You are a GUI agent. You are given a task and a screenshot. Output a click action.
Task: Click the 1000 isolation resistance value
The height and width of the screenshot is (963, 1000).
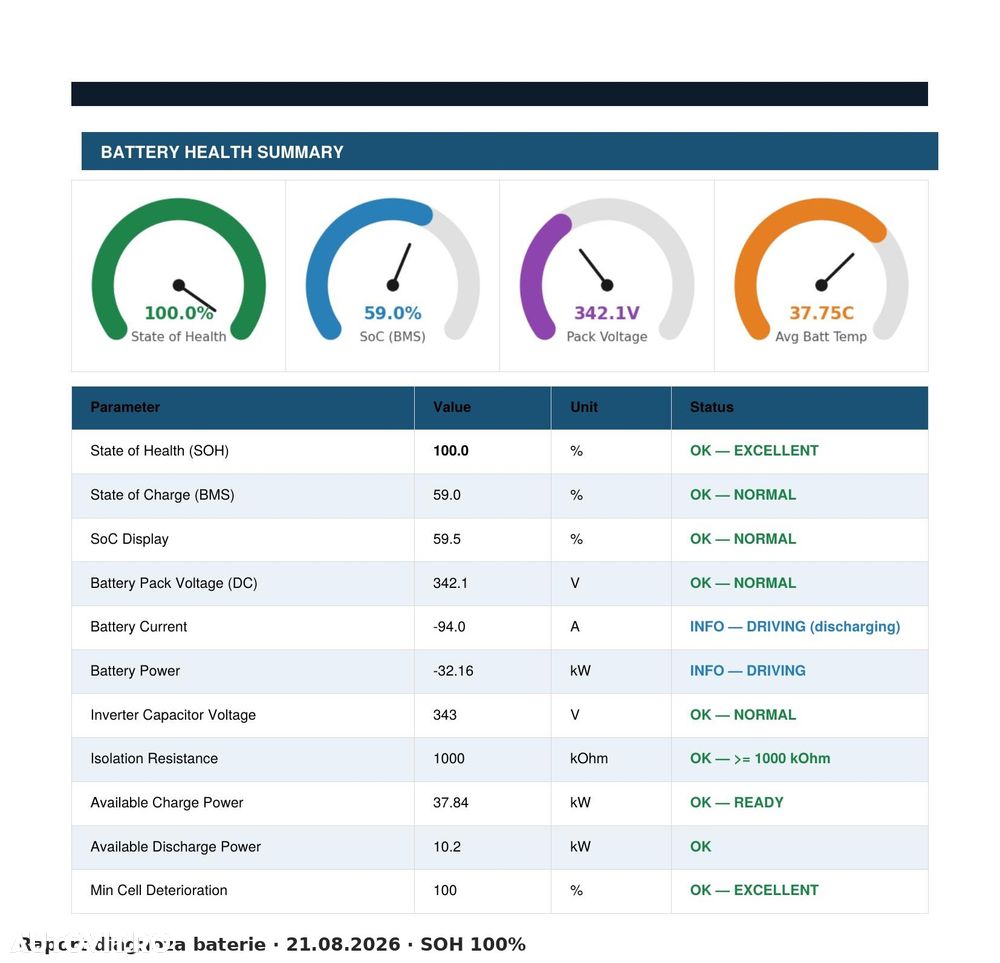[449, 758]
